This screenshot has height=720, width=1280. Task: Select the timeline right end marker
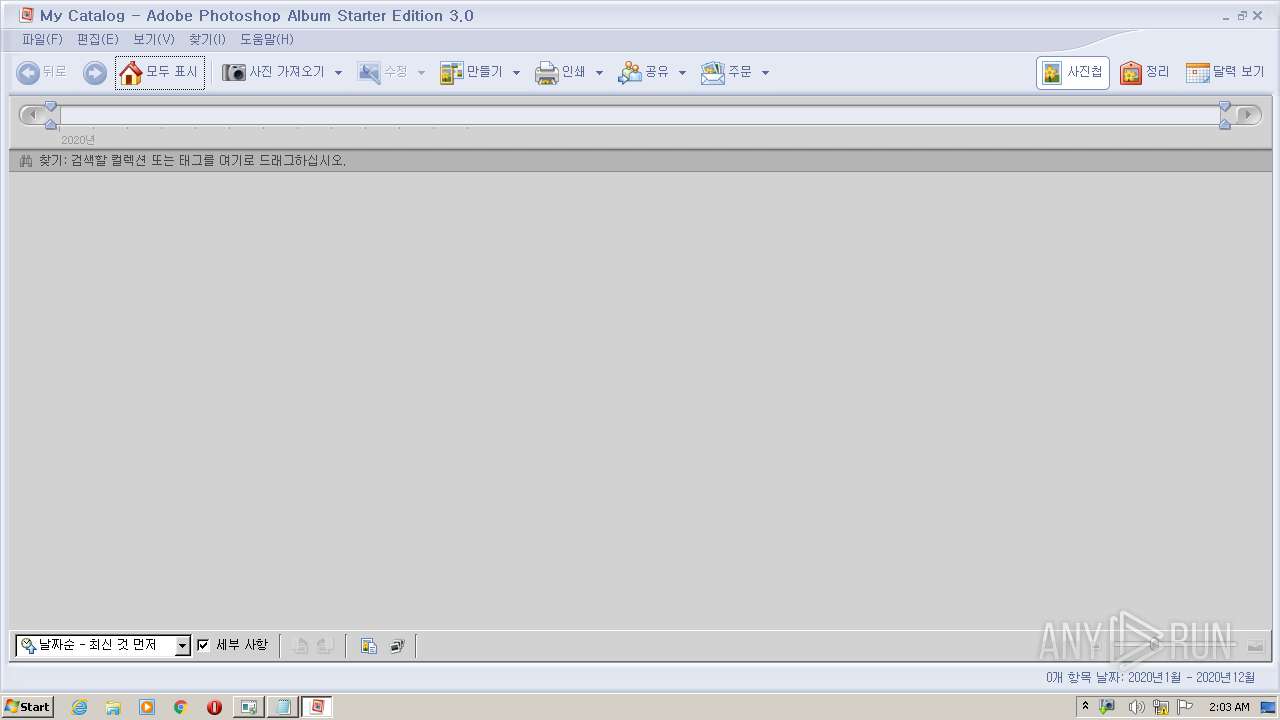(x=1225, y=115)
